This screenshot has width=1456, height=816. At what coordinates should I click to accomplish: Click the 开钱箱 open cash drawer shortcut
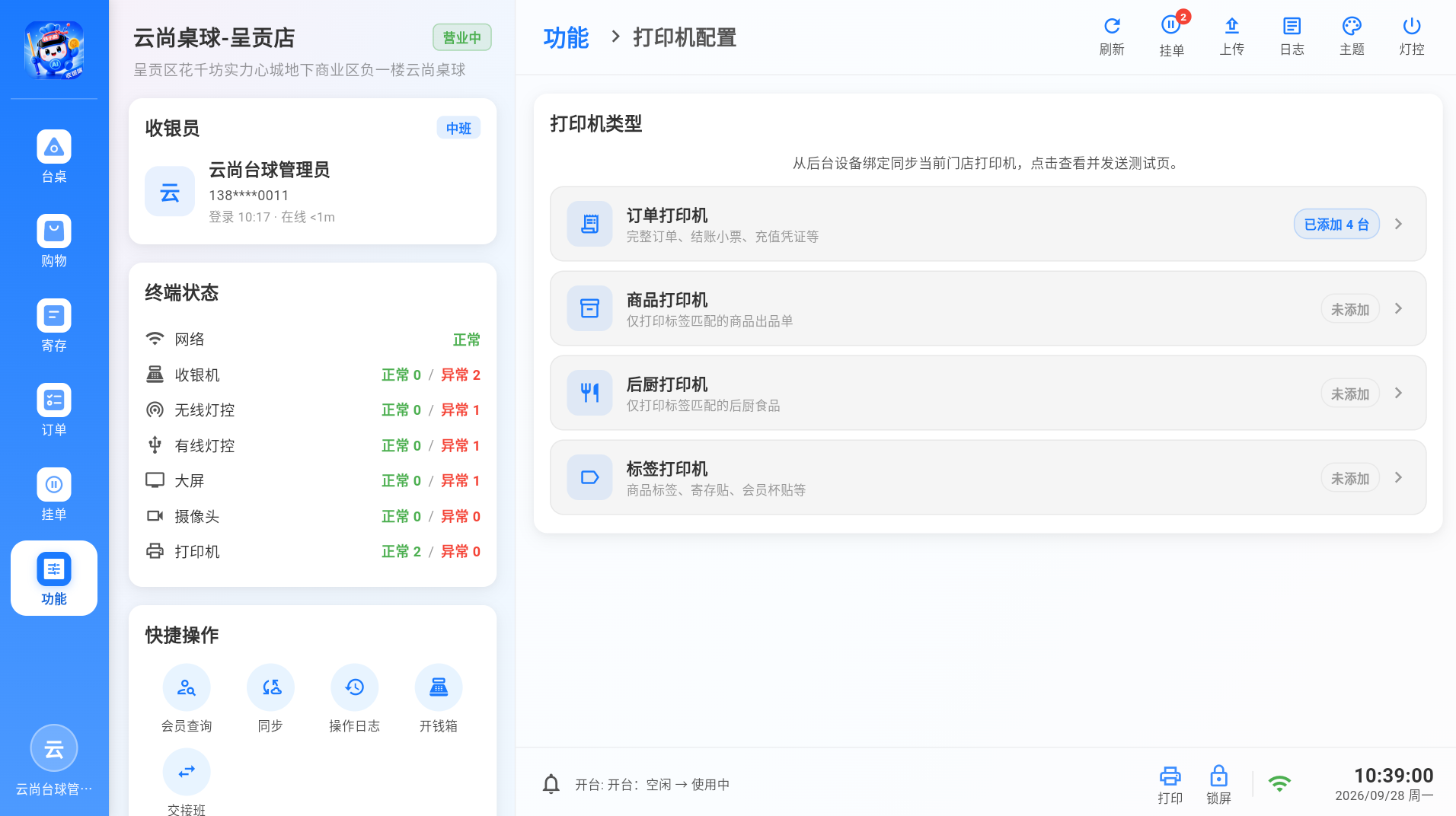coord(439,699)
